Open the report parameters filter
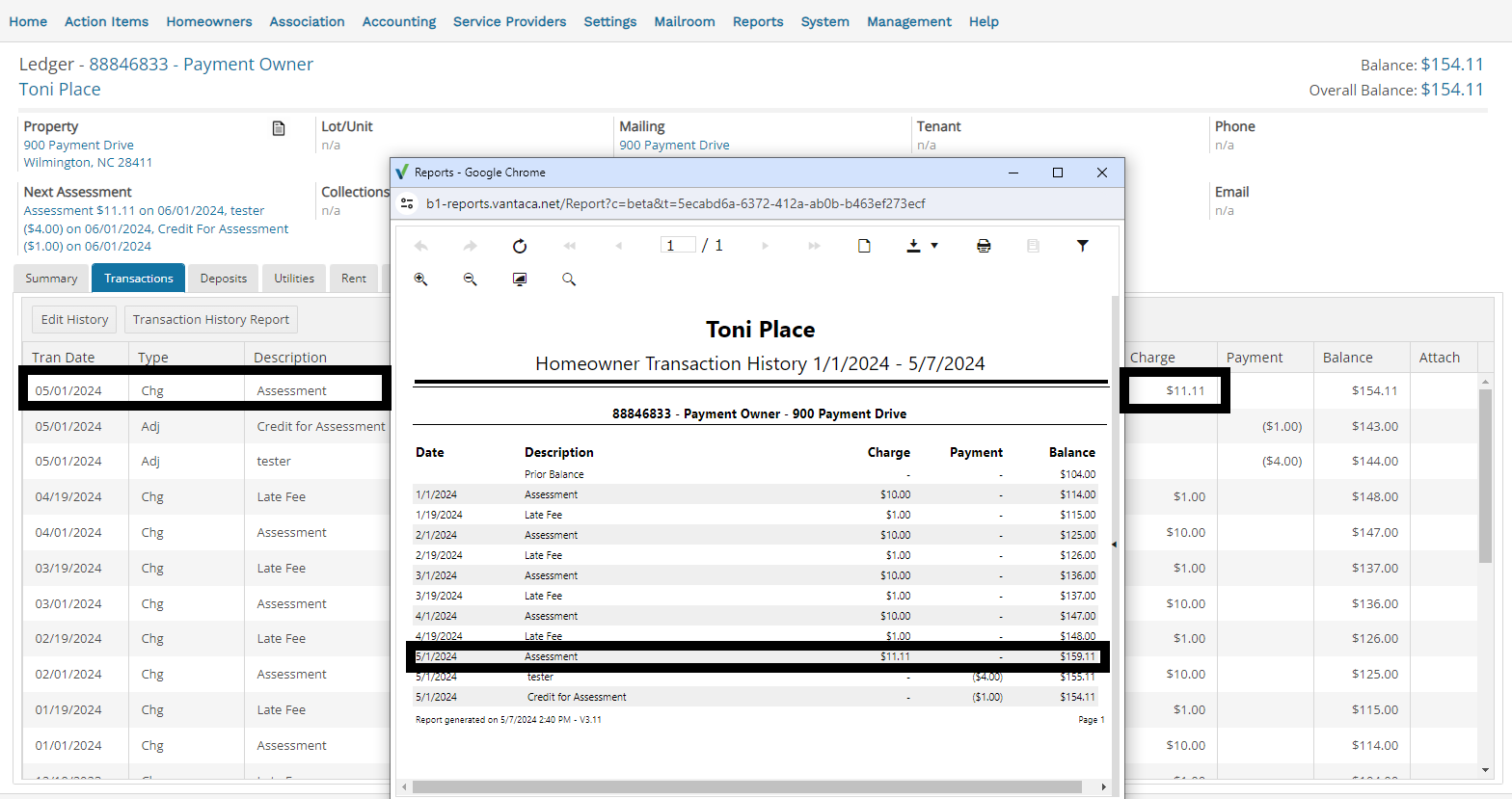Screen dimensions: 1512x799 point(1083,246)
